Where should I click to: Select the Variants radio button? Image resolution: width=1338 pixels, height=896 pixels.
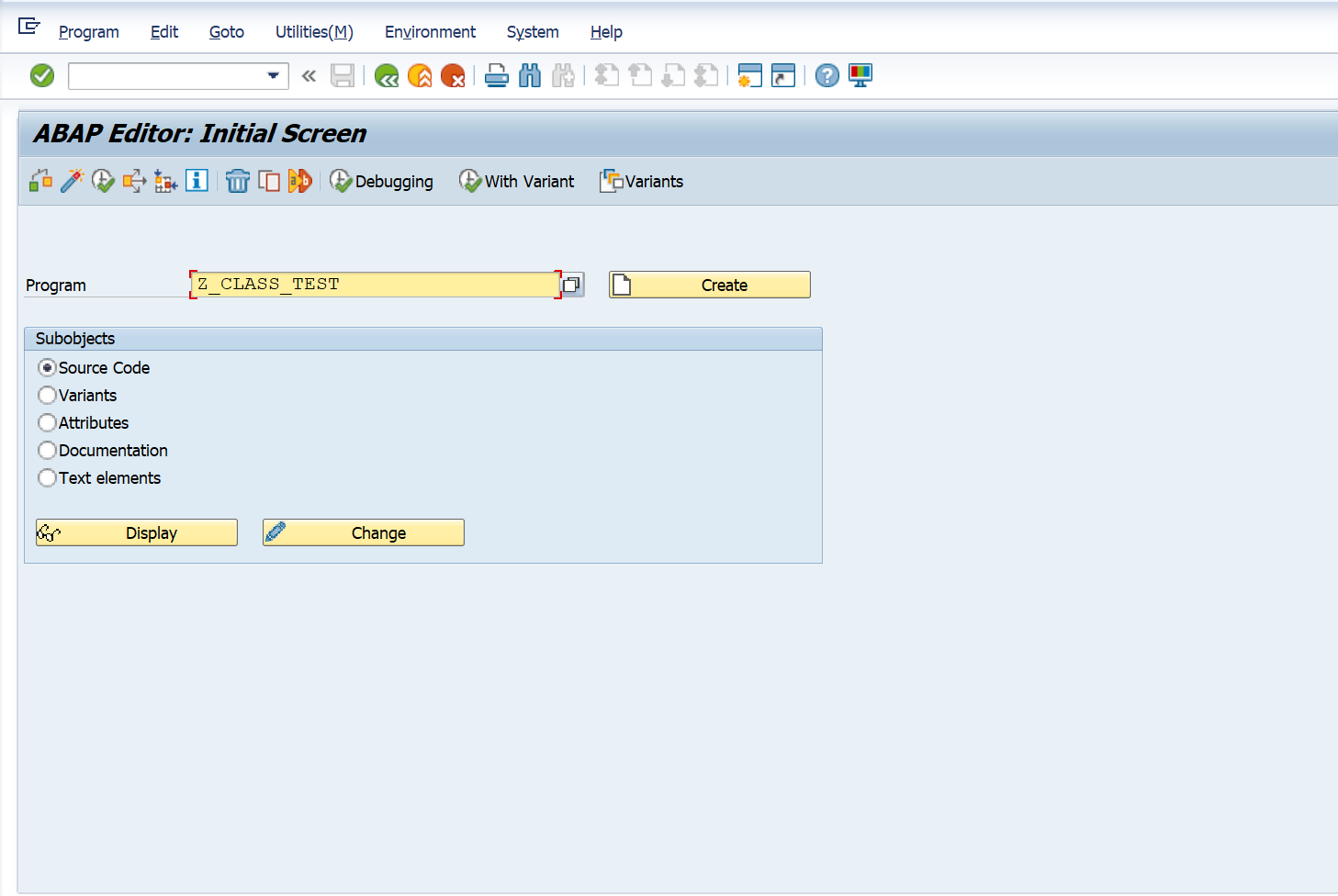point(47,395)
